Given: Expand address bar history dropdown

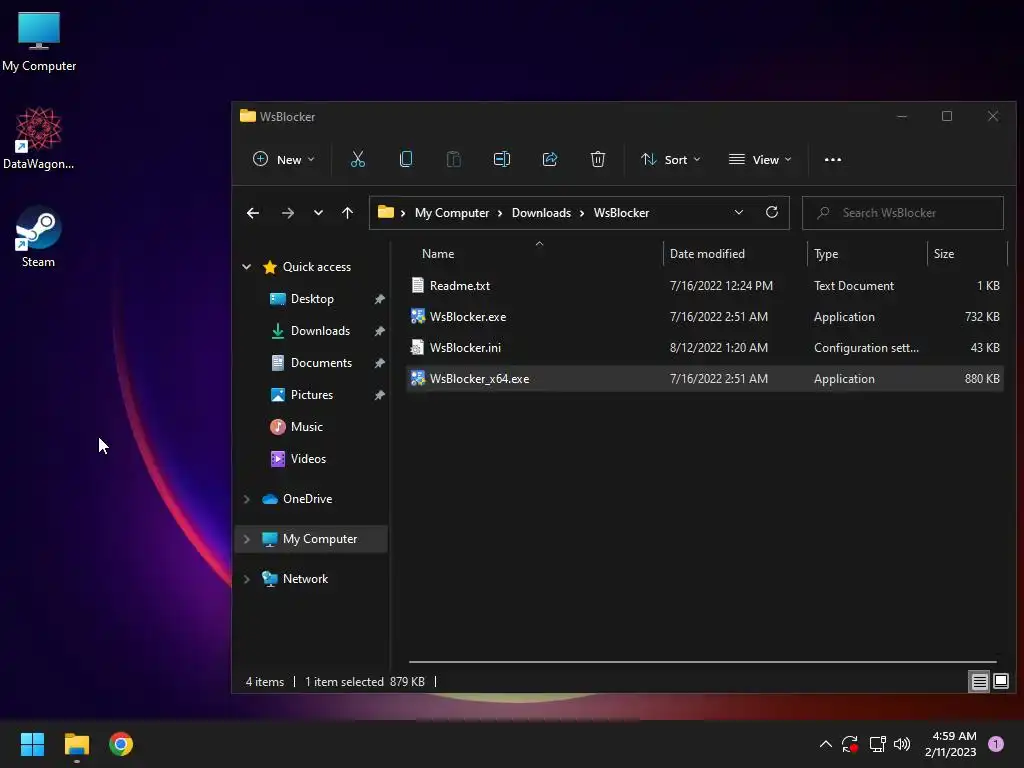Looking at the screenshot, I should (x=739, y=212).
